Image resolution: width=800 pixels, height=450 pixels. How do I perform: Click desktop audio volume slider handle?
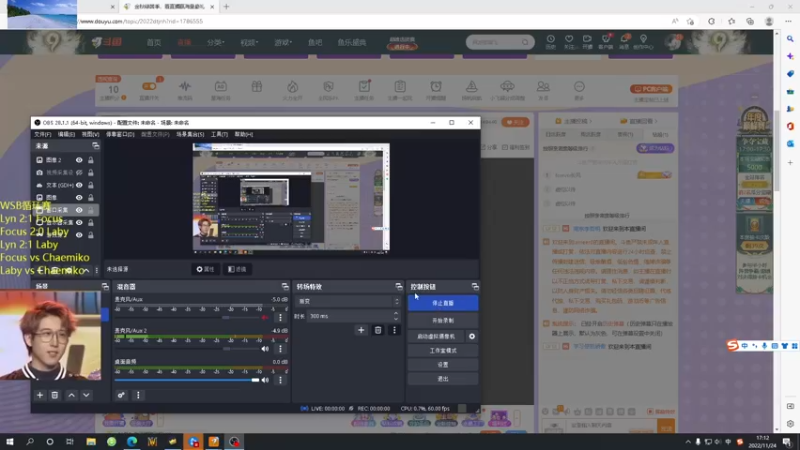(255, 380)
